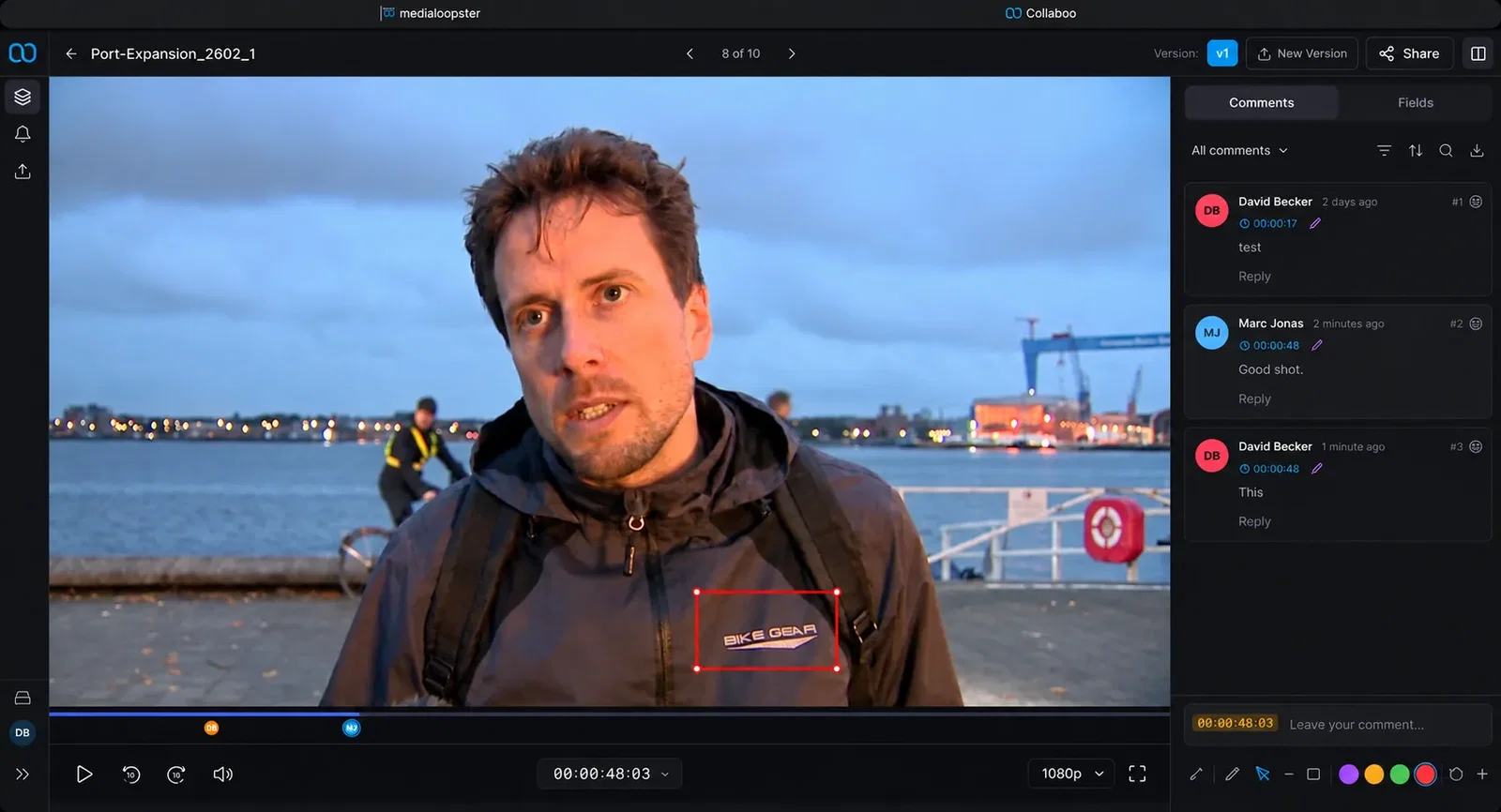This screenshot has height=812, width=1501.
Task: Click the Share button
Action: coord(1409,53)
